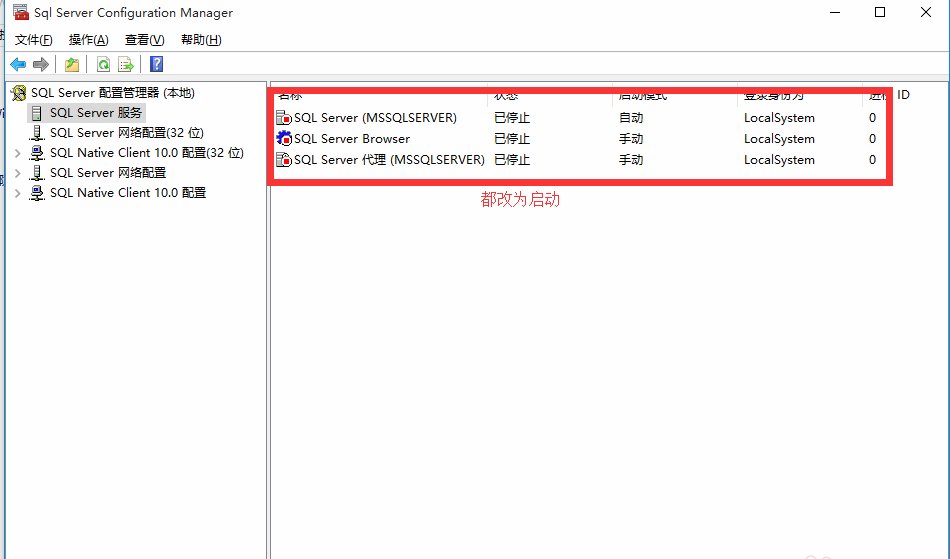Click 已停止 status of SQL Server Browser

[x=512, y=139]
